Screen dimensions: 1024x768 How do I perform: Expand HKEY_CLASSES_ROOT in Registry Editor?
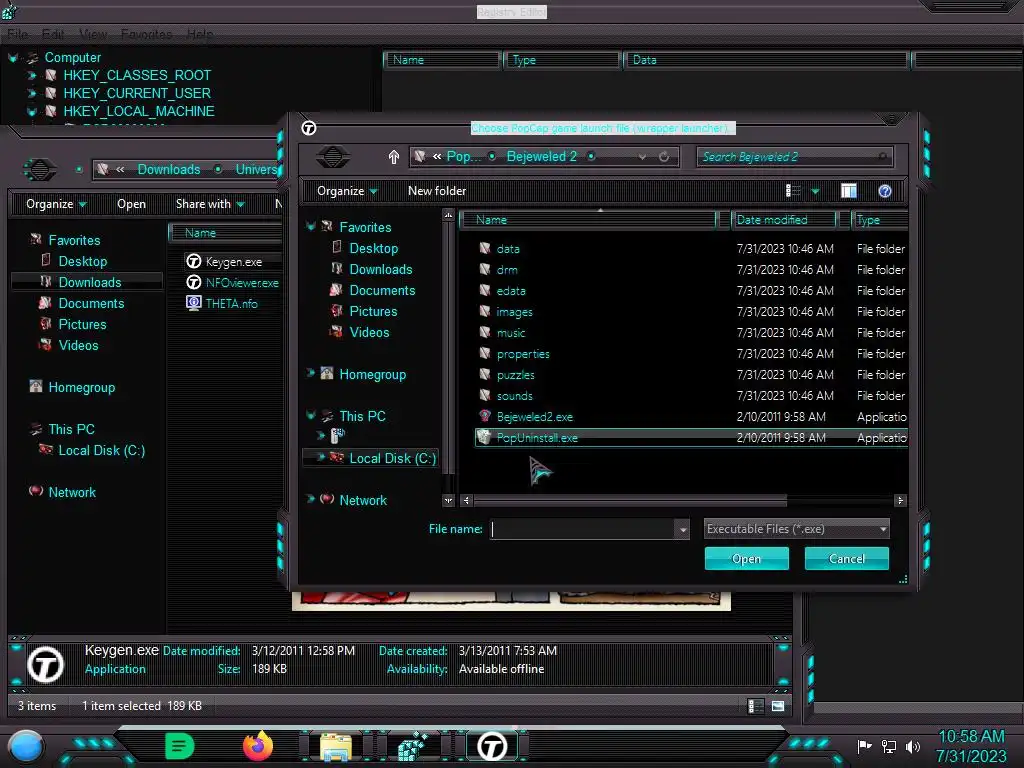pos(31,76)
